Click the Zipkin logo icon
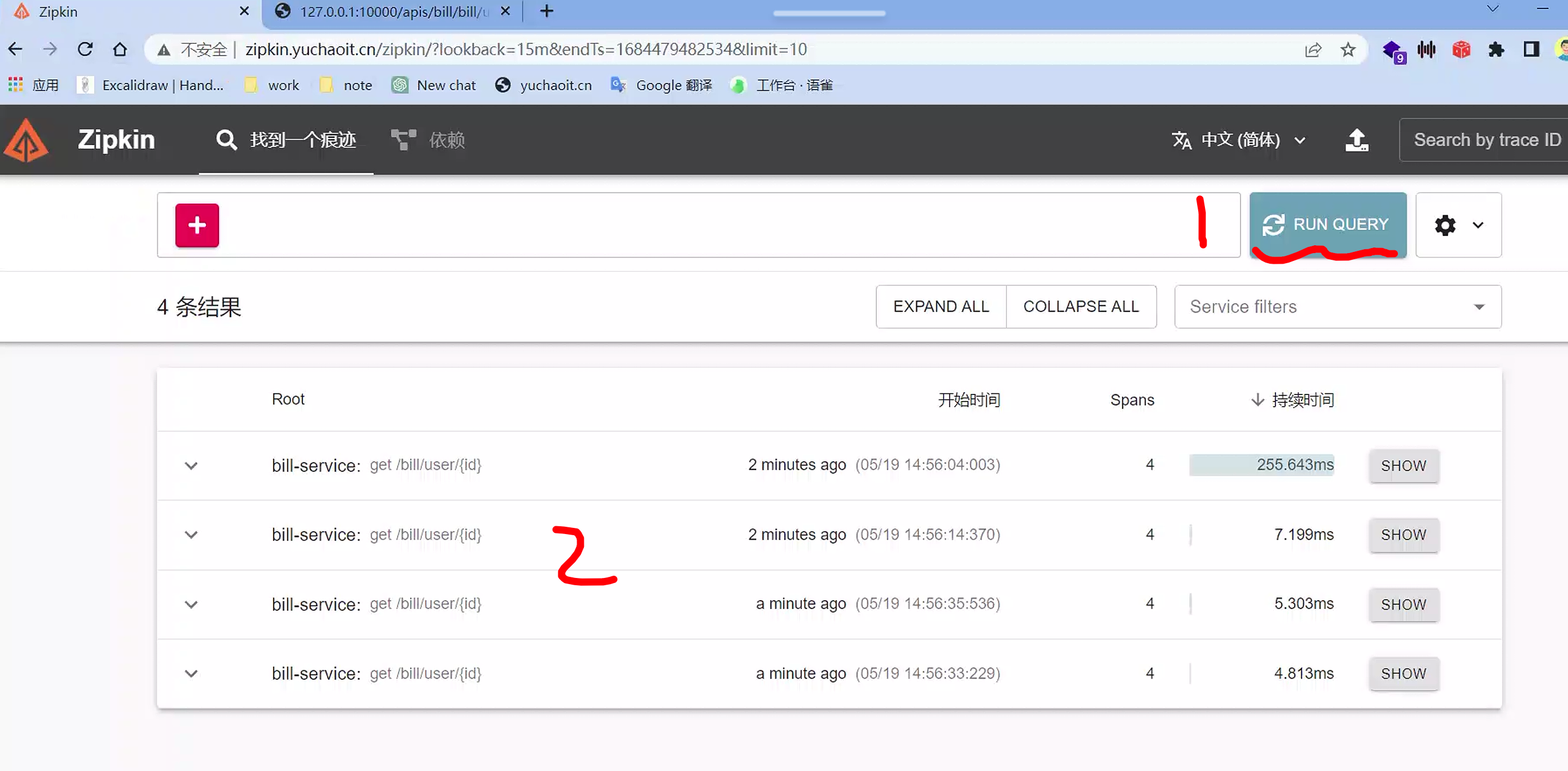The image size is (1568, 771). 26,140
